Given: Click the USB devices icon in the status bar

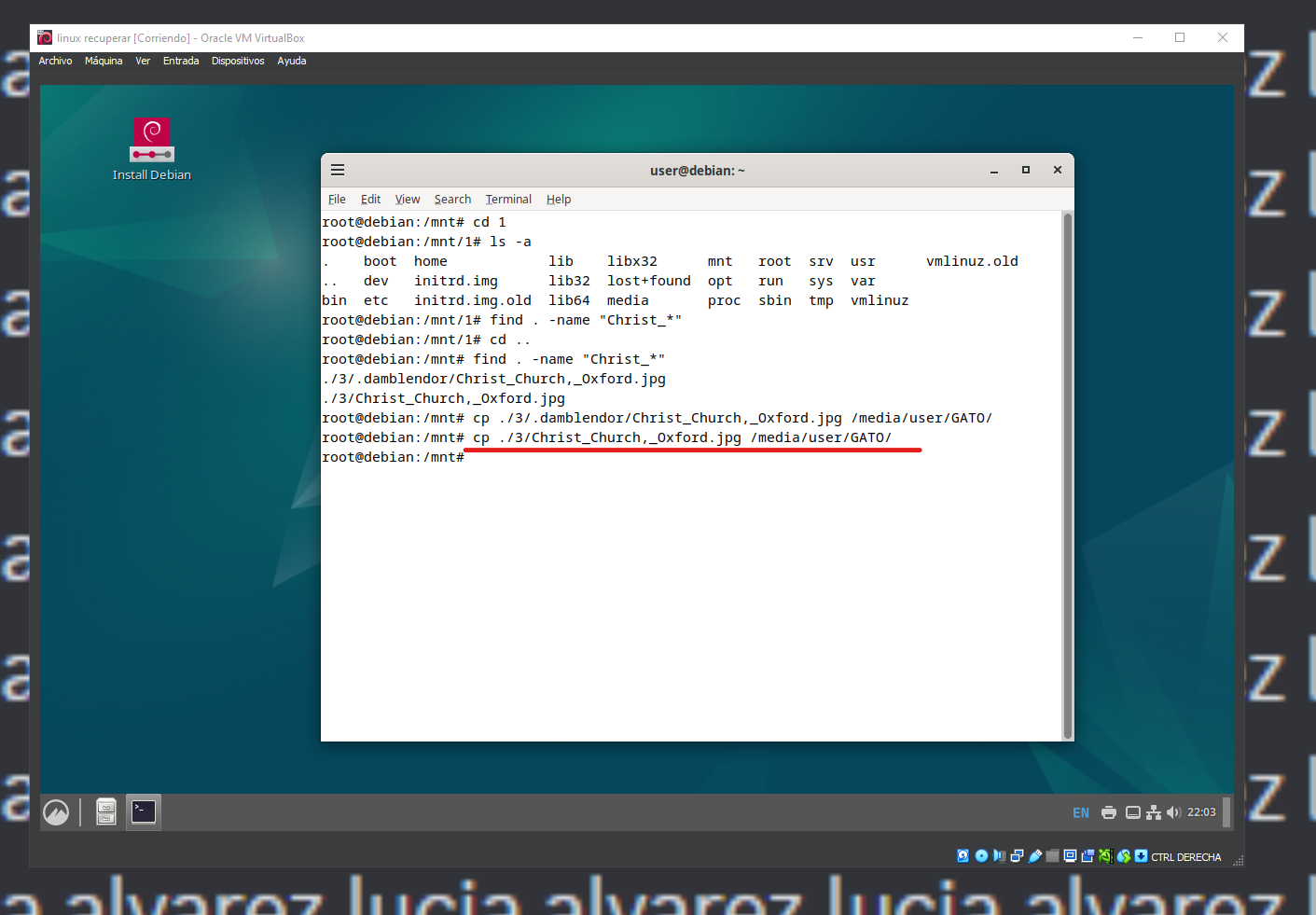Looking at the screenshot, I should click(x=1035, y=855).
